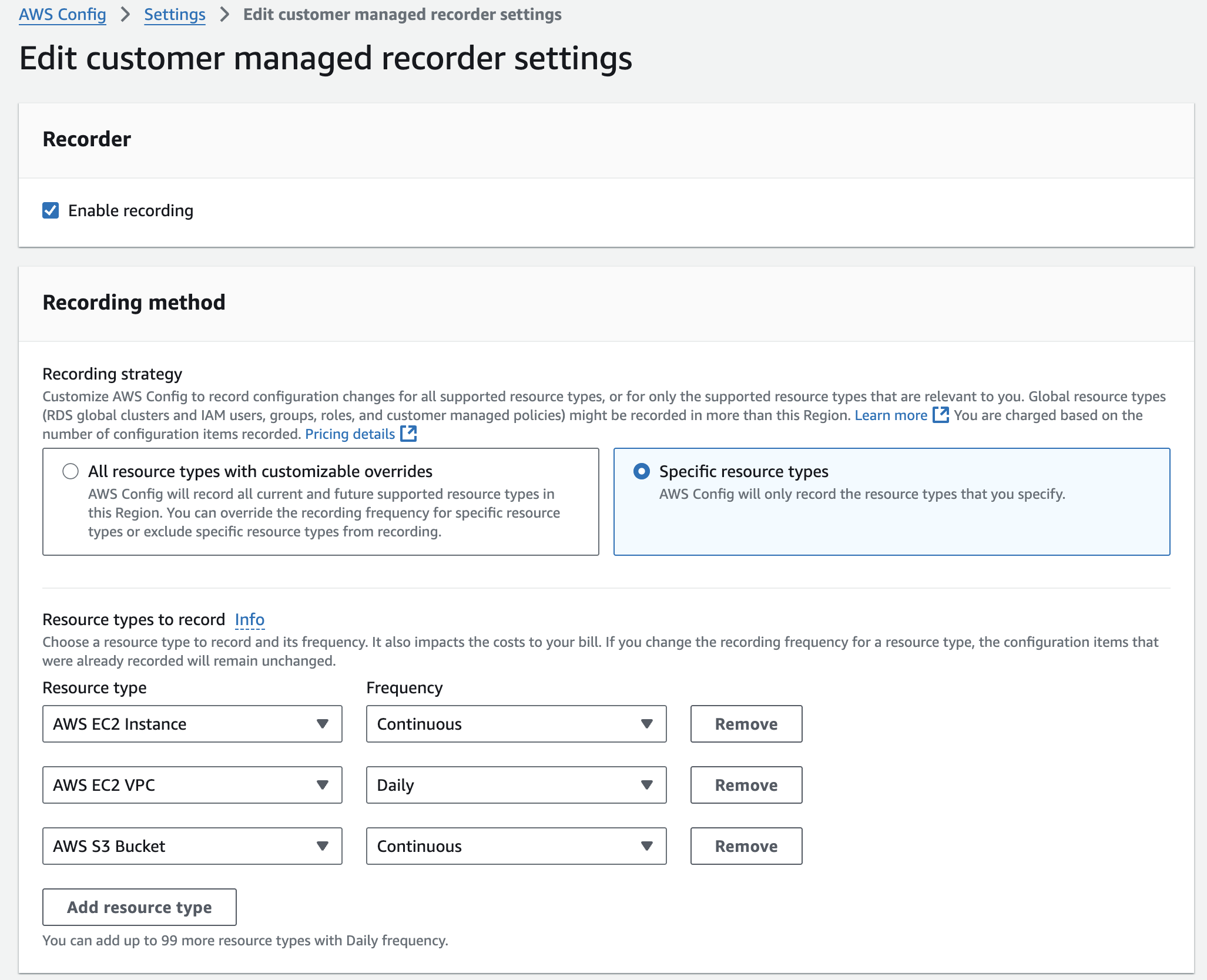
Task: Open the Pricing details link
Action: click(350, 434)
